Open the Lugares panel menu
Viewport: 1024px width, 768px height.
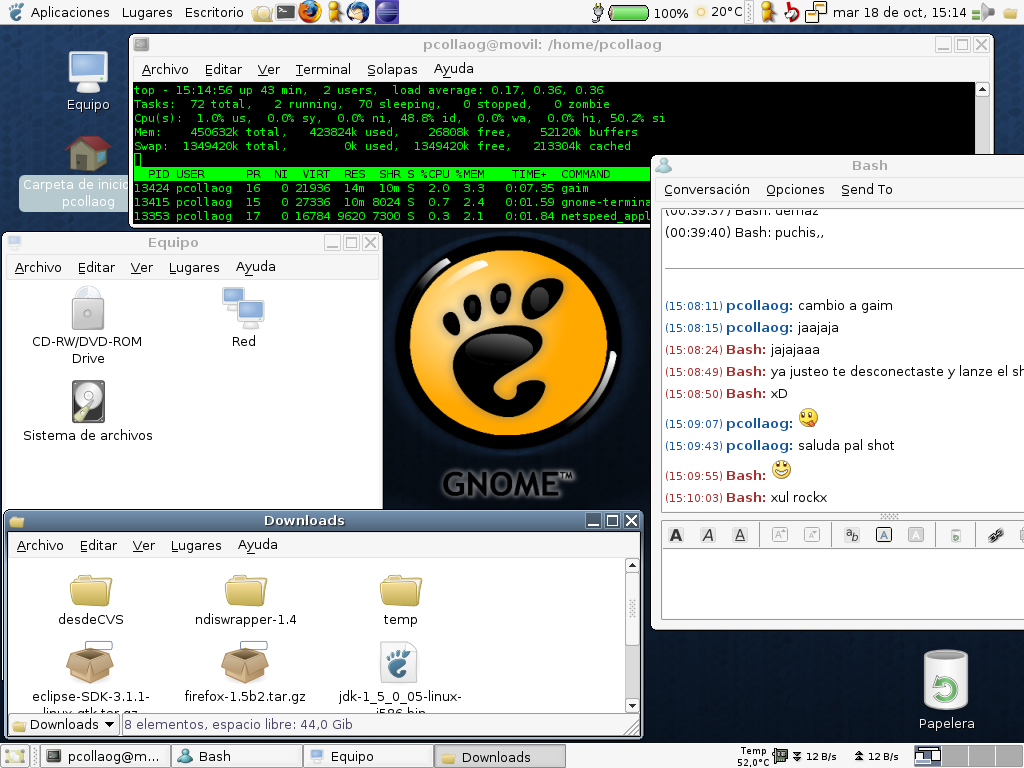147,12
